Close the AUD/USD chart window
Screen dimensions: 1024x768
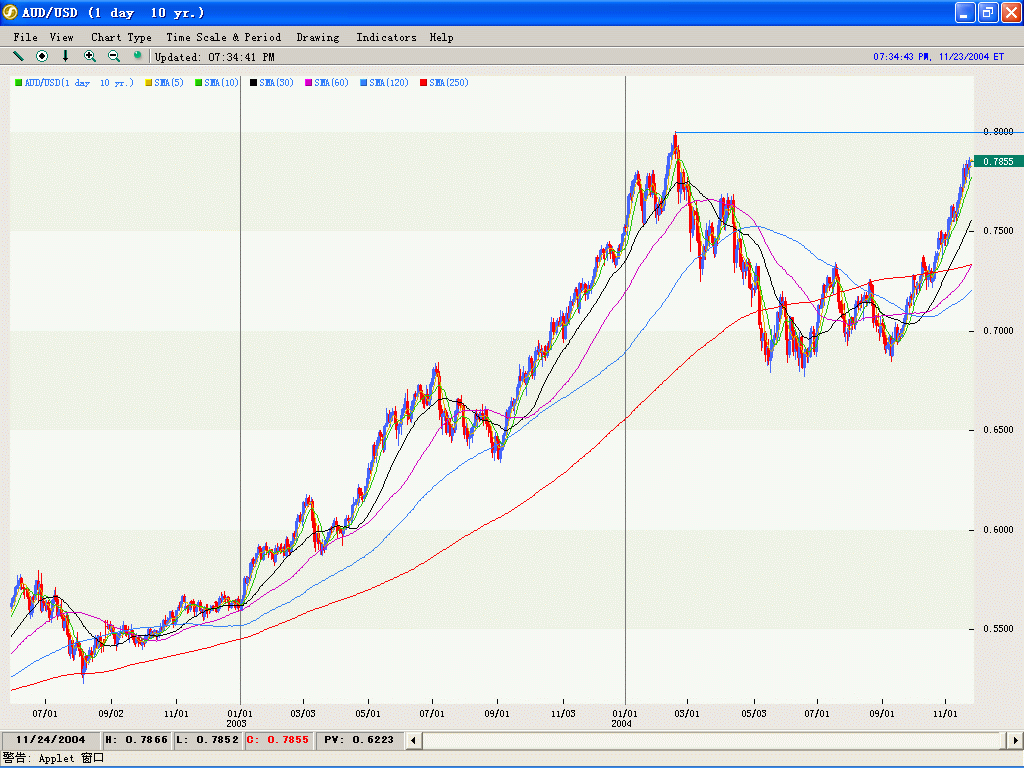point(1011,12)
